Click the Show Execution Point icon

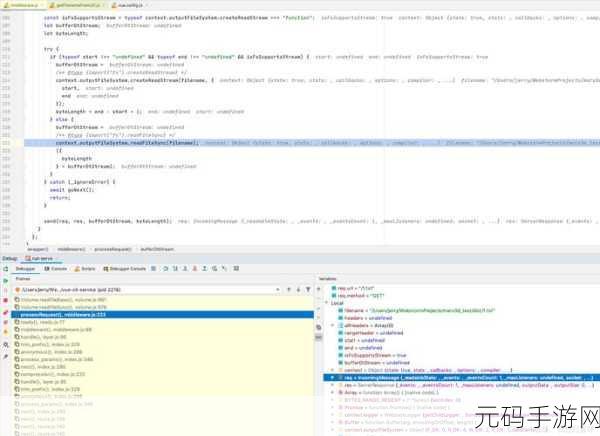153,269
